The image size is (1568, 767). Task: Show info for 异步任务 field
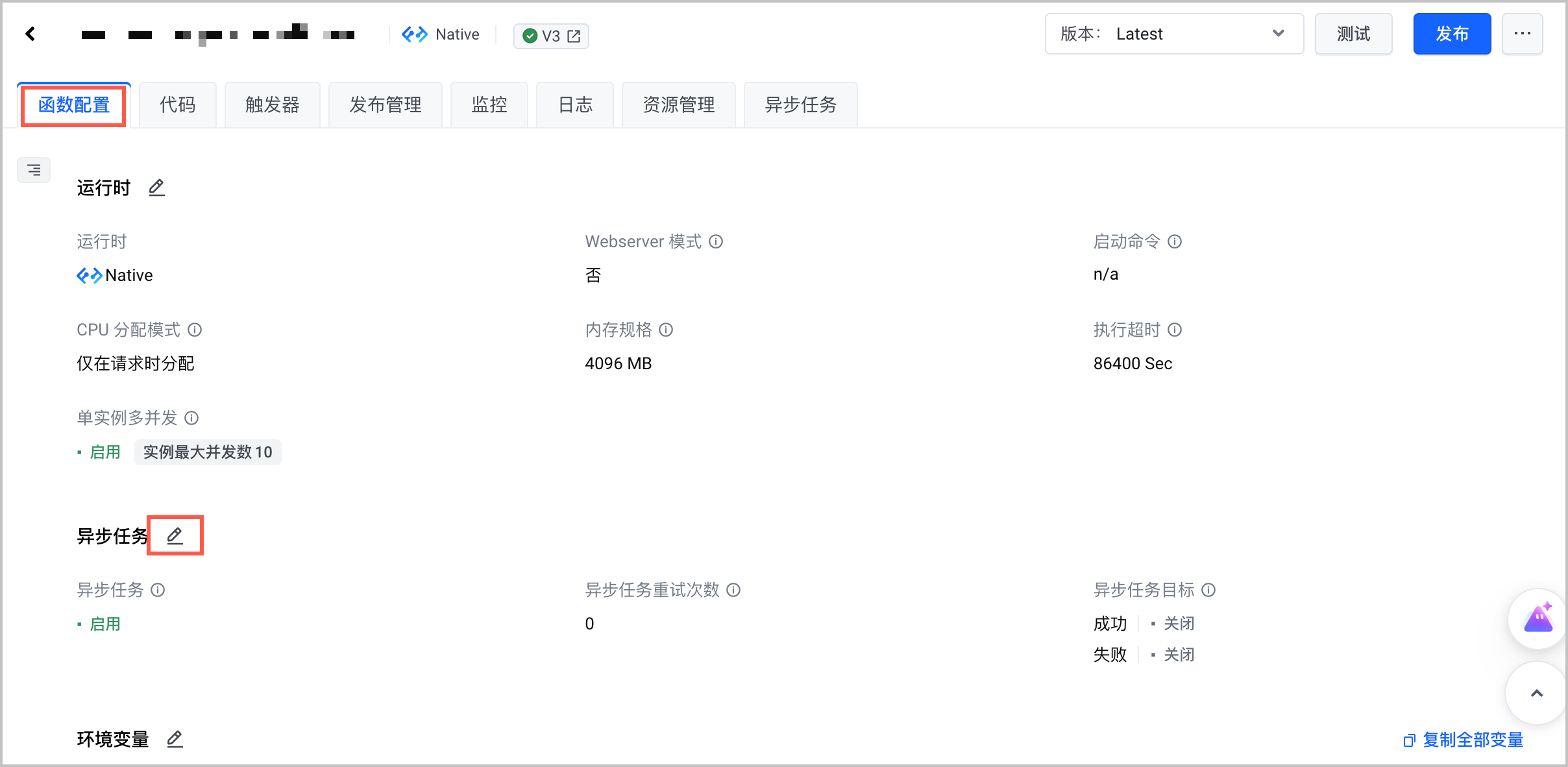coord(158,590)
